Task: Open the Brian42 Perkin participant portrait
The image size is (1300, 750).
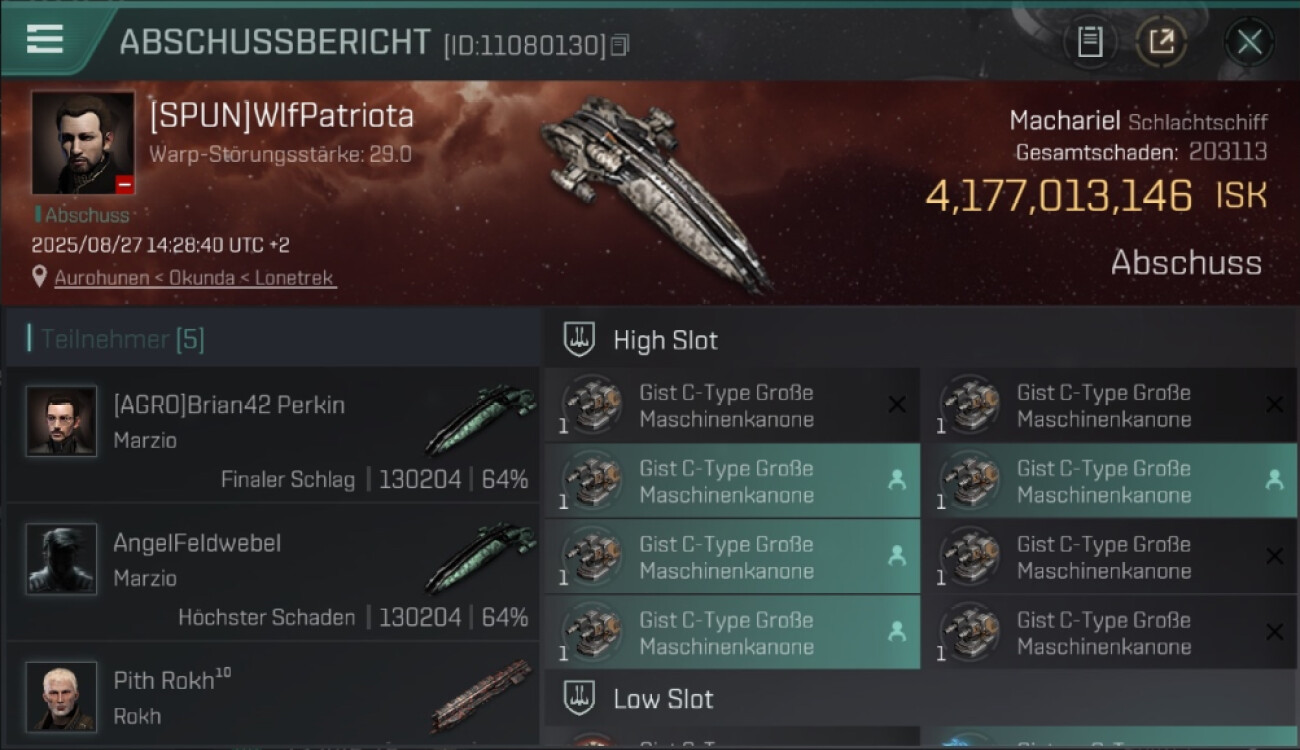Action: click(62, 421)
